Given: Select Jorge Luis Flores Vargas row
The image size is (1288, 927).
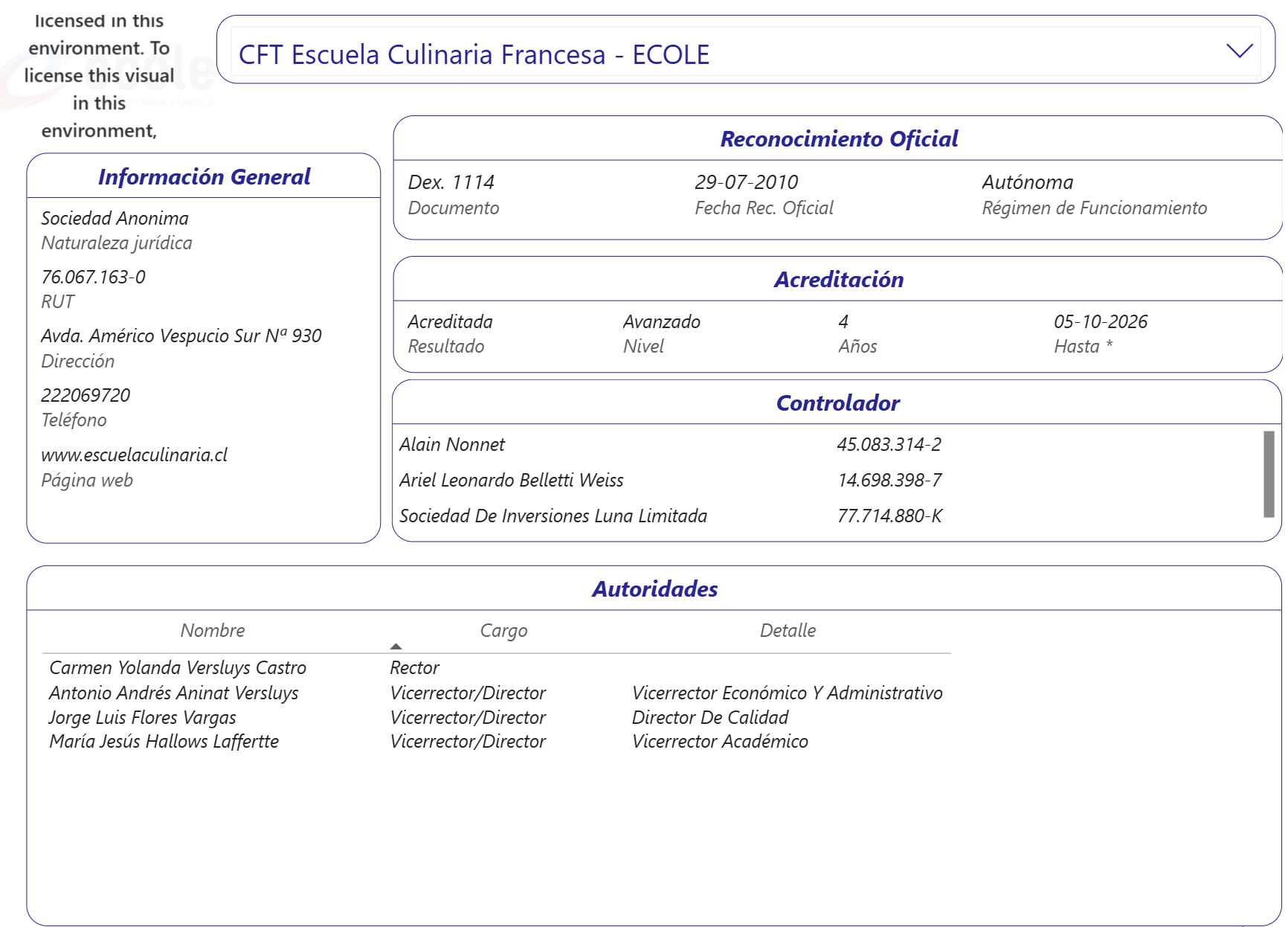Looking at the screenshot, I should [x=143, y=717].
